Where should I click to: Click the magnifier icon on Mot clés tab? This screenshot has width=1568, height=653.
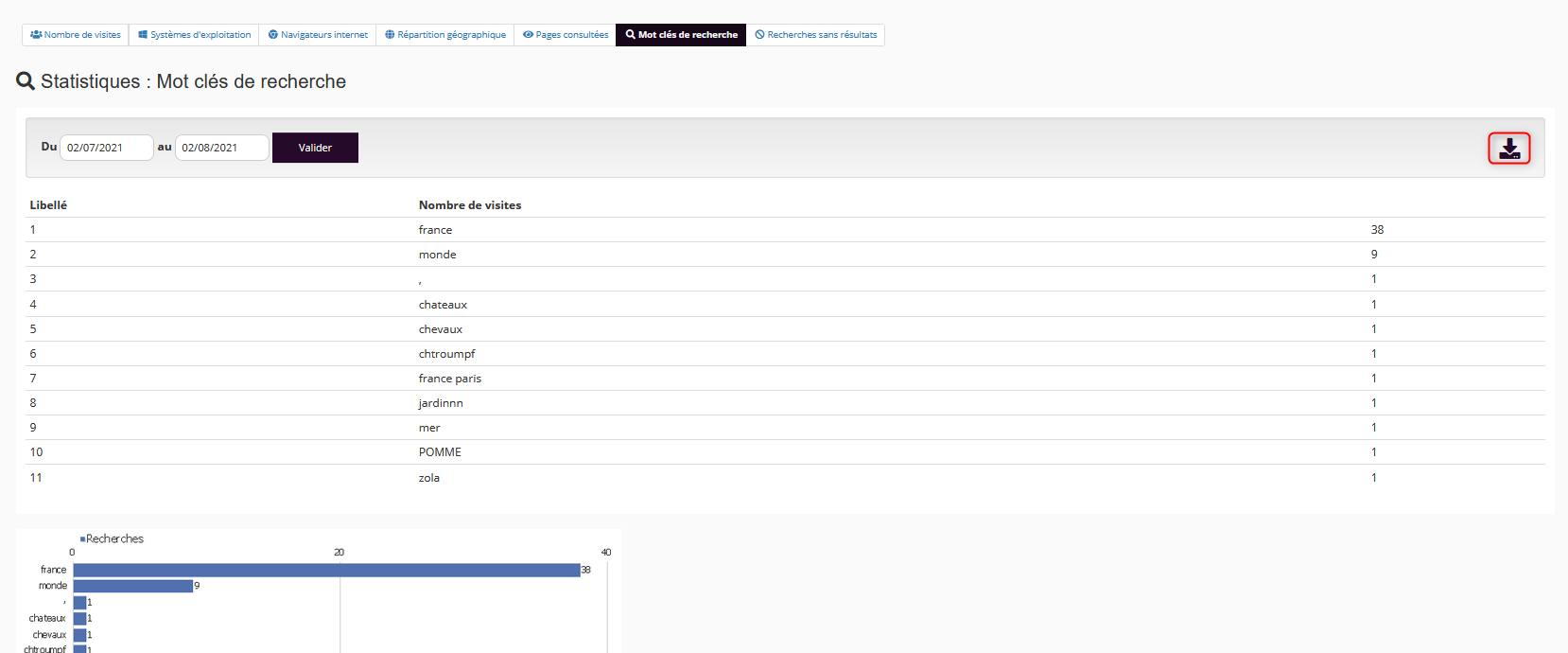coord(630,35)
